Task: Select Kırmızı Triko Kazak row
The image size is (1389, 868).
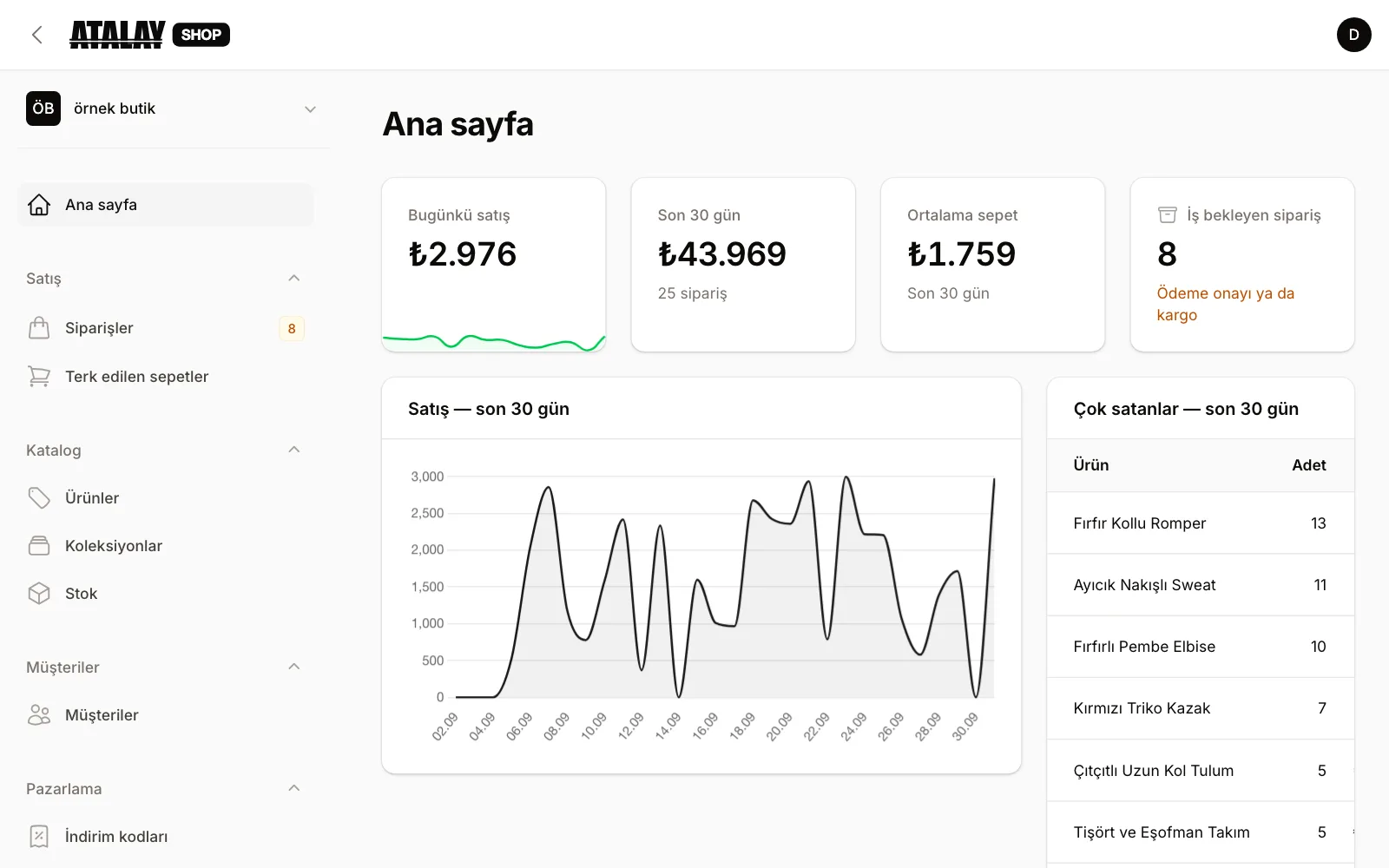Action: click(x=1201, y=708)
